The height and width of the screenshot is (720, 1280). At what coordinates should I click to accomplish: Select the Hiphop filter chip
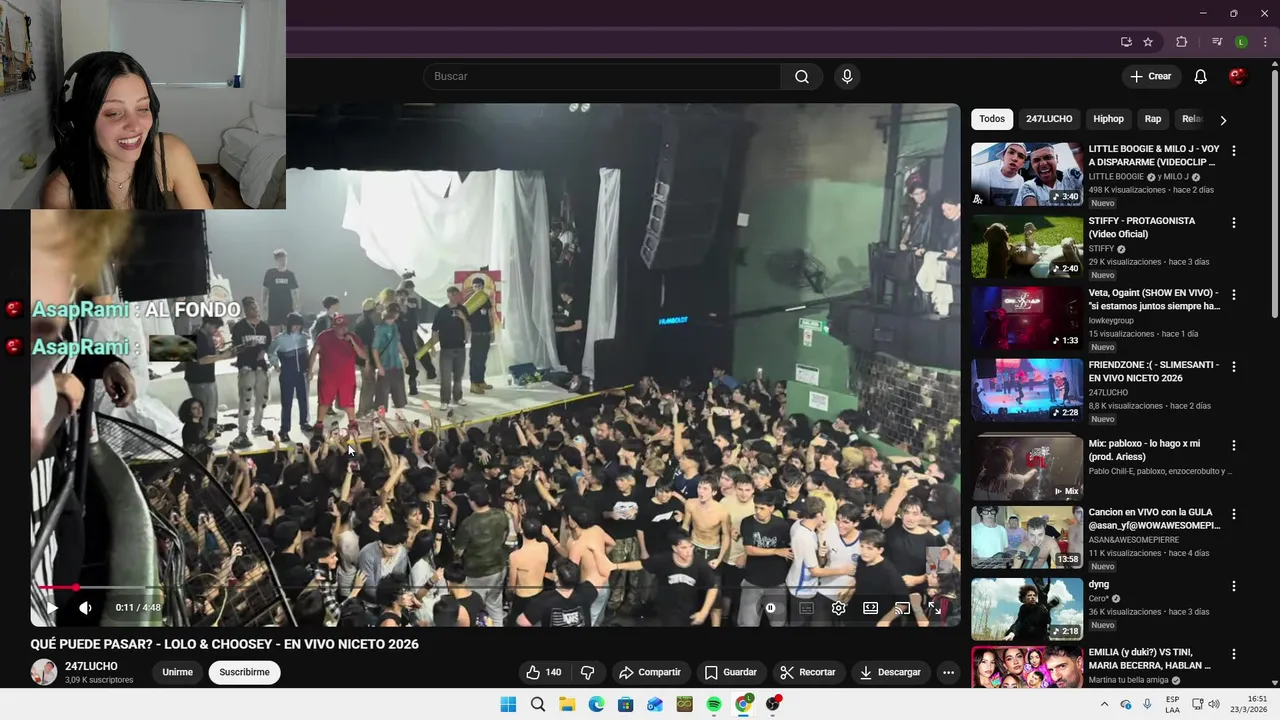pyautogui.click(x=1108, y=119)
